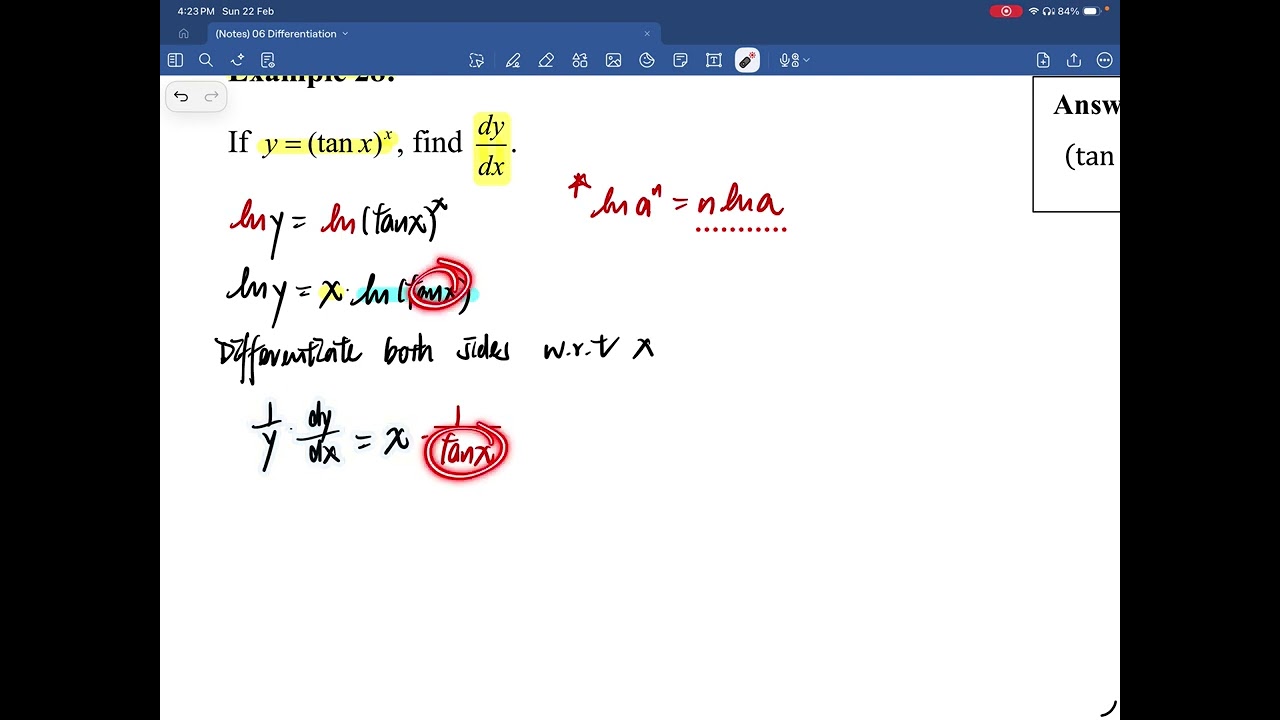This screenshot has width=1280, height=720.
Task: Open the page sidebar panel icon
Action: pyautogui.click(x=175, y=60)
